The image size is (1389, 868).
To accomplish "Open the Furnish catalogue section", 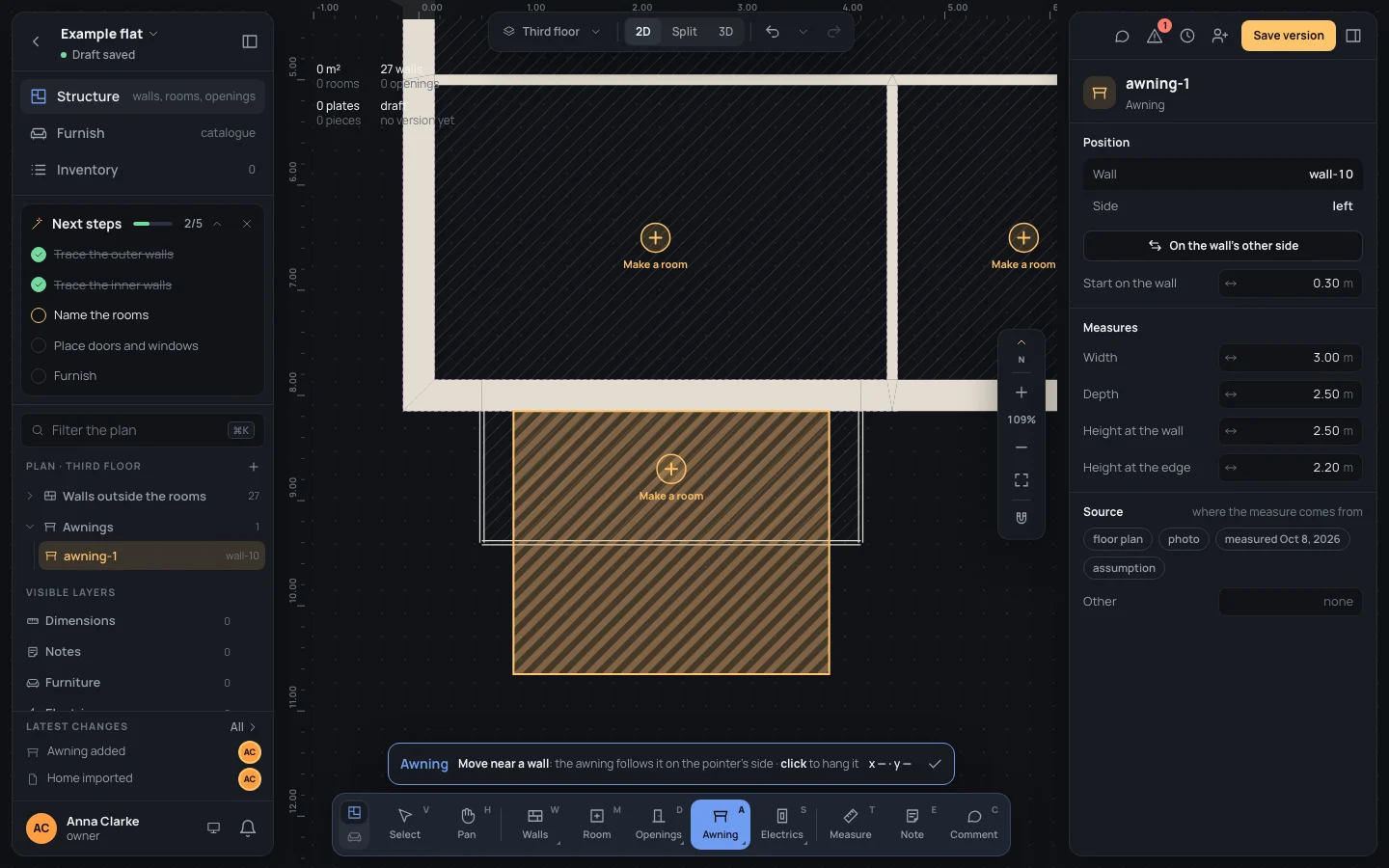I will [143, 133].
